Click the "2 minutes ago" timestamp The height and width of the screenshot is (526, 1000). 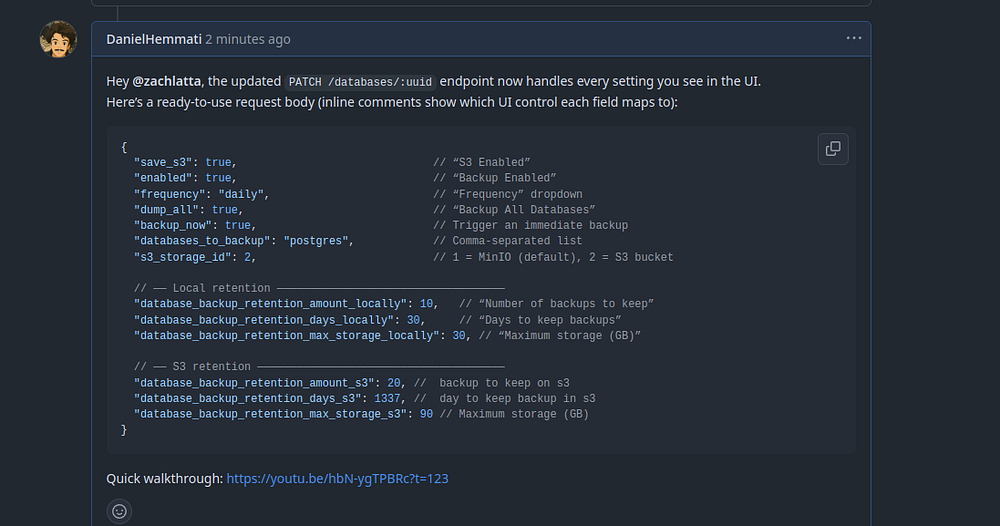click(x=248, y=39)
